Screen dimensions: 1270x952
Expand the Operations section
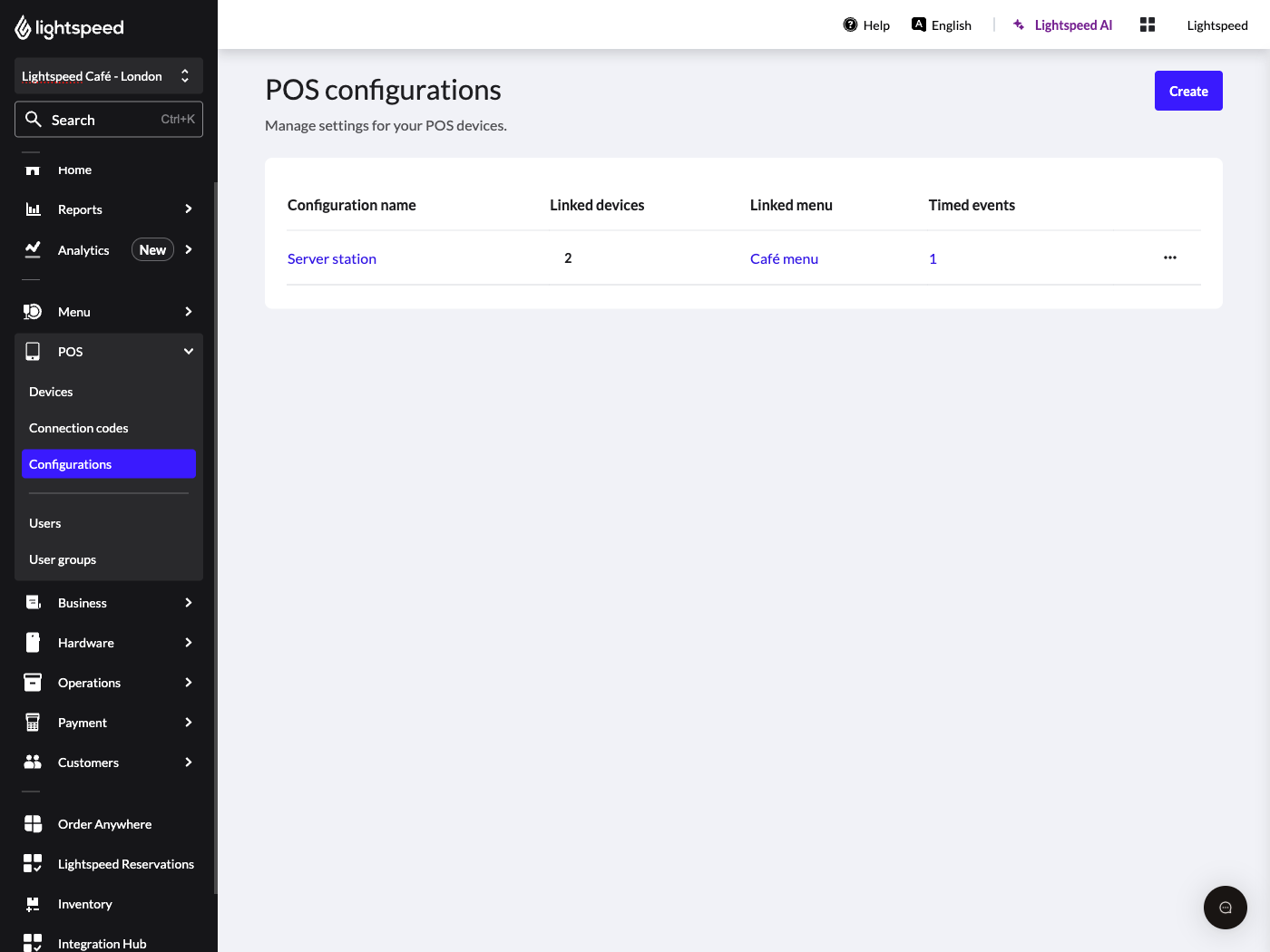point(188,682)
